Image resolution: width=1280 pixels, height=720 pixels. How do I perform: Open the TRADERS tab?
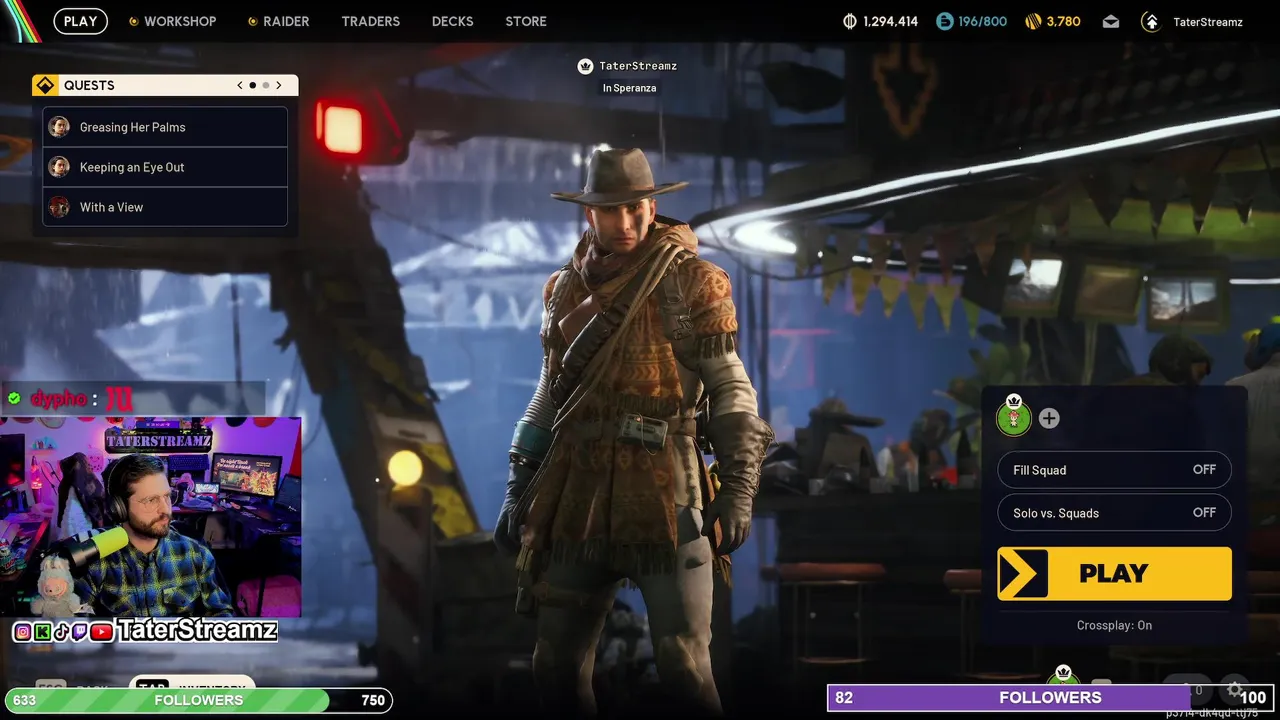tap(370, 21)
